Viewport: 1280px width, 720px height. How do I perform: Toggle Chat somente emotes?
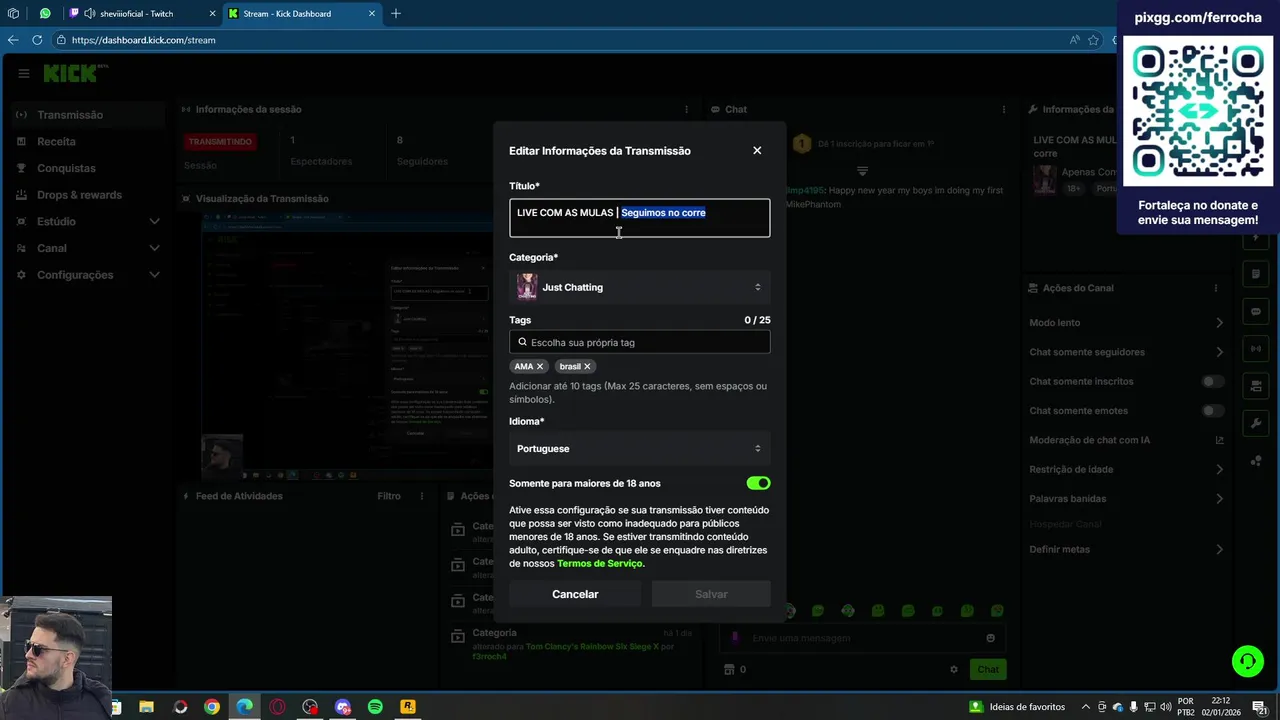1213,411
